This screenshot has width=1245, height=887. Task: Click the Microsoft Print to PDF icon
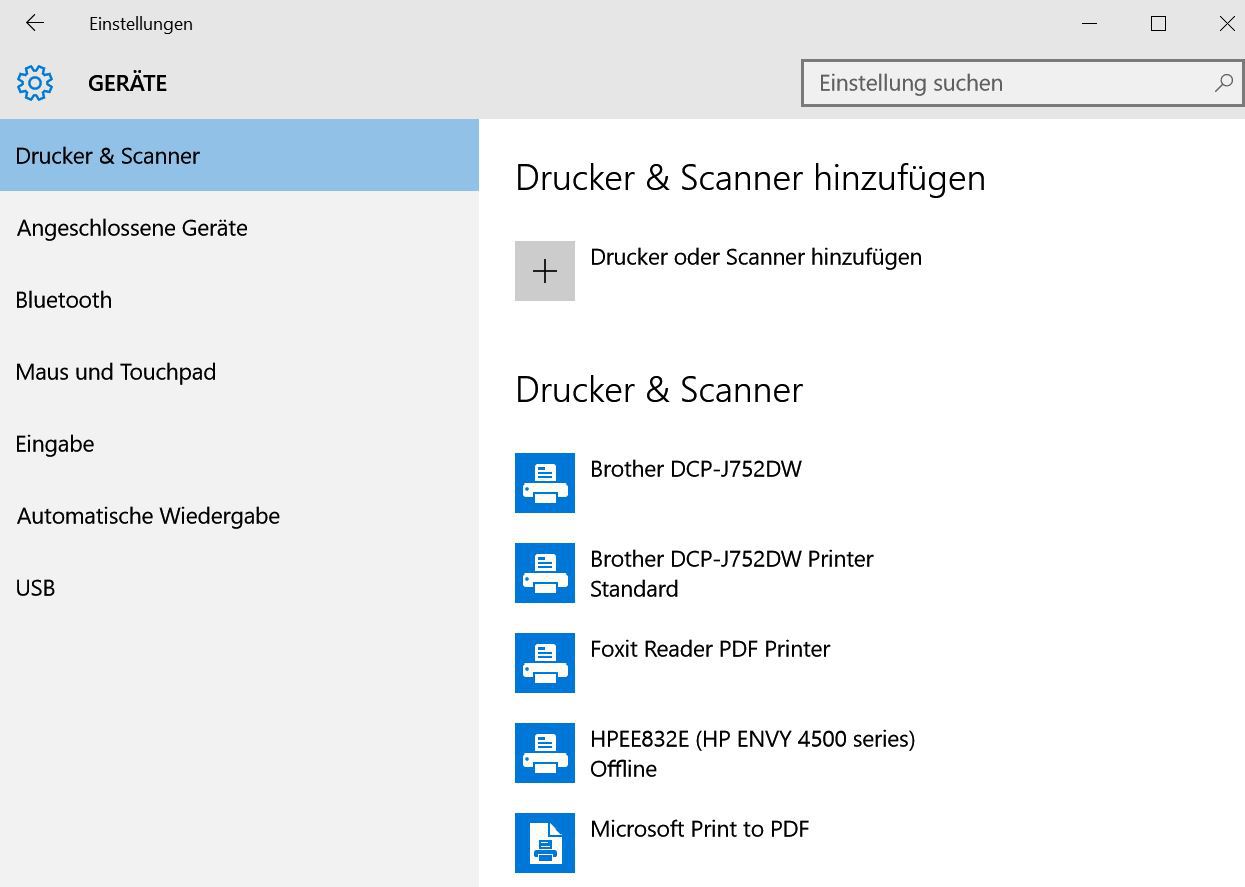tap(545, 843)
